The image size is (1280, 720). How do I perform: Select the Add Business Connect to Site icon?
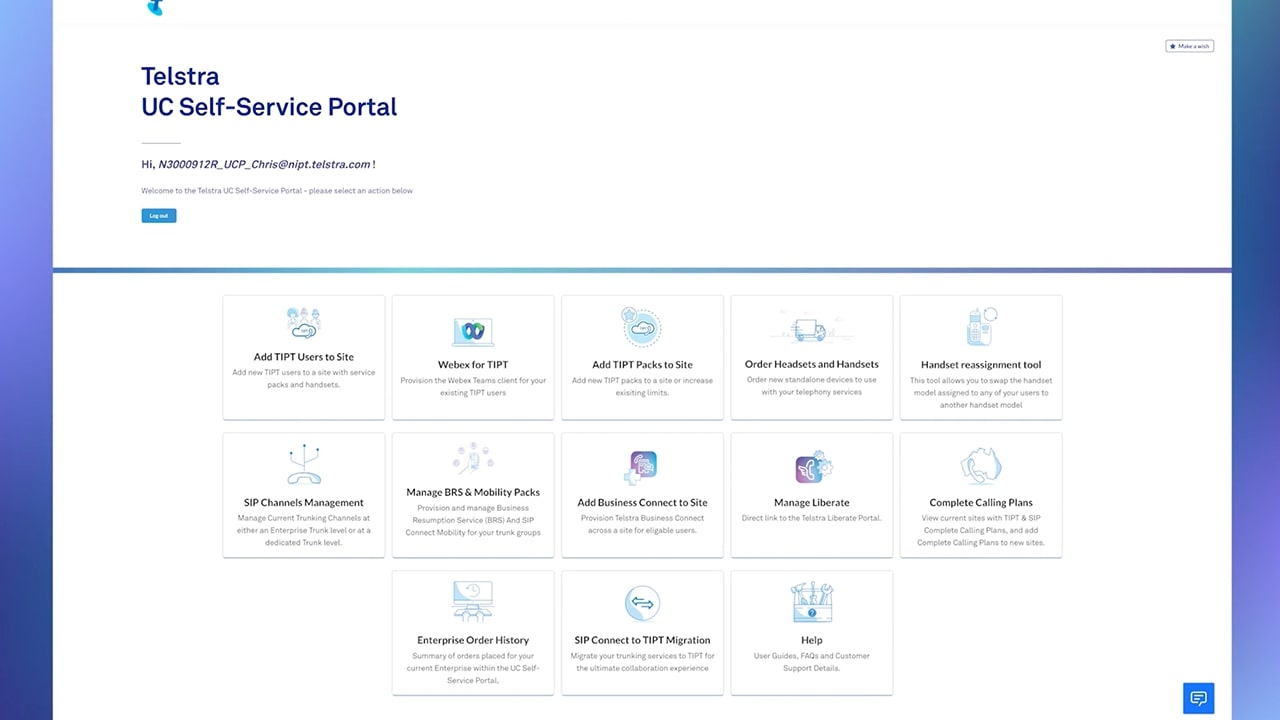click(642, 466)
